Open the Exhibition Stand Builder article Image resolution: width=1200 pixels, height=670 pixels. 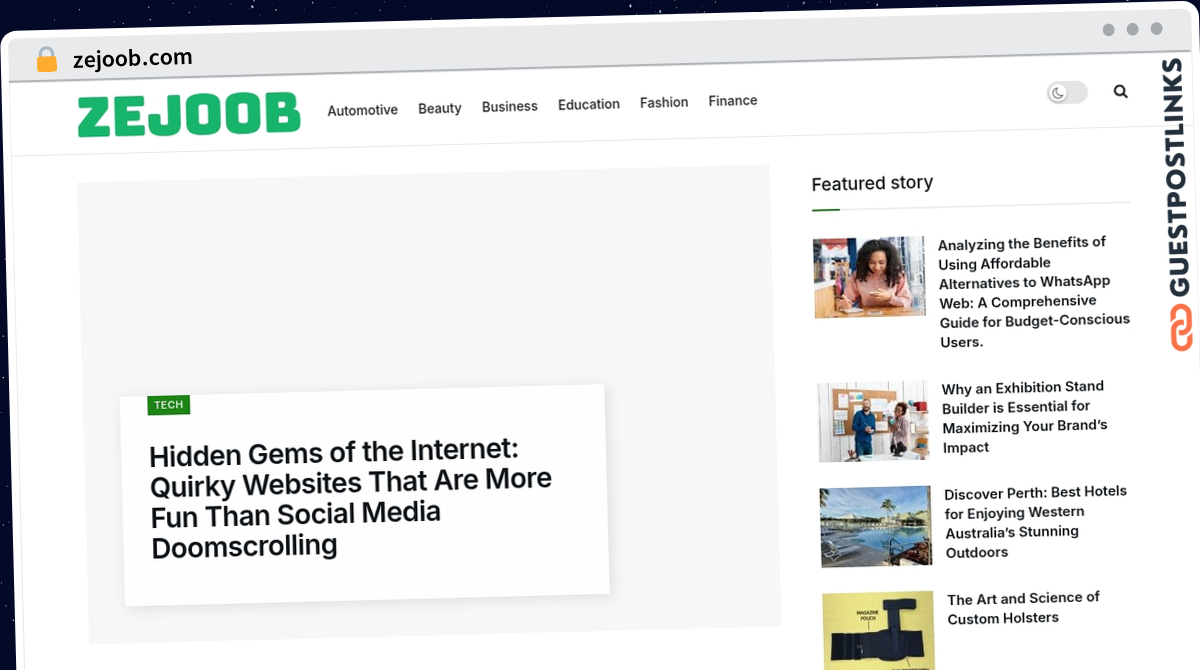(x=1023, y=417)
